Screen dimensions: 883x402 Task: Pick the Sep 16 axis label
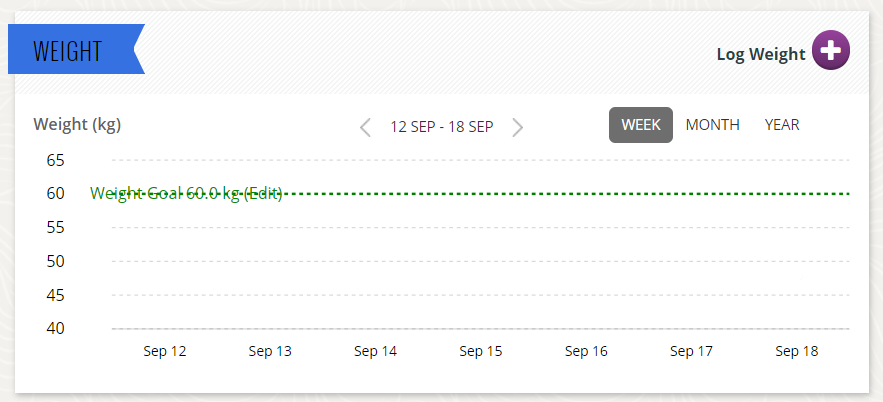(586, 351)
